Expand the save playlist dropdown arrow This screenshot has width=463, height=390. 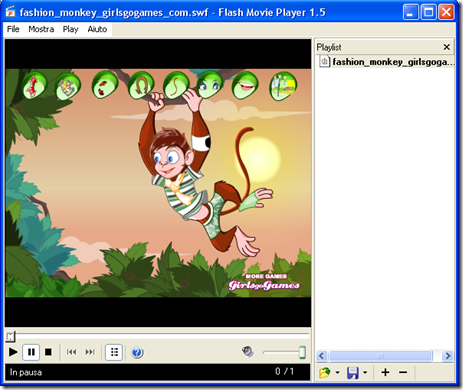tap(365, 372)
